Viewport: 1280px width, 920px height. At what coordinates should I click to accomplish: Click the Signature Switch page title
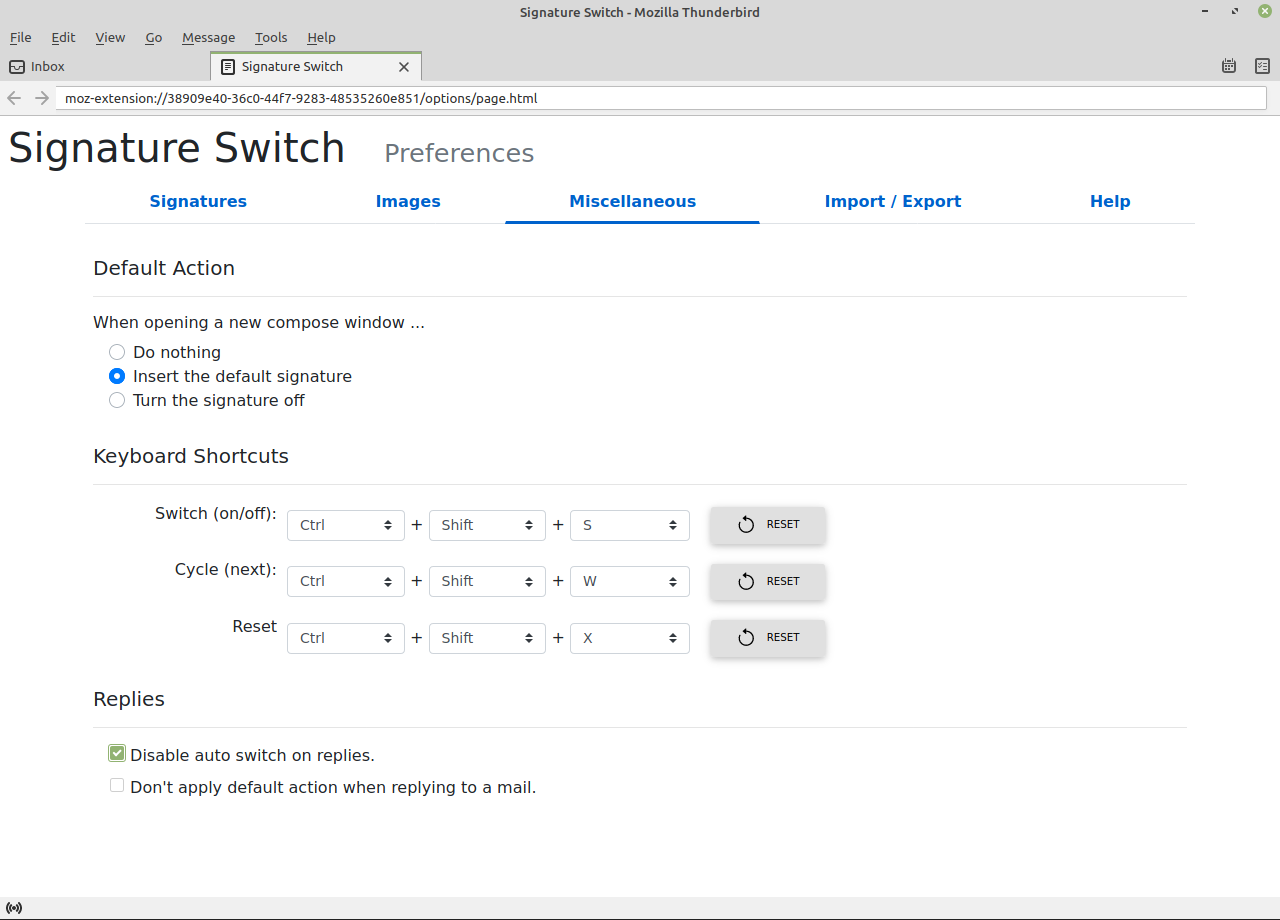[x=177, y=148]
